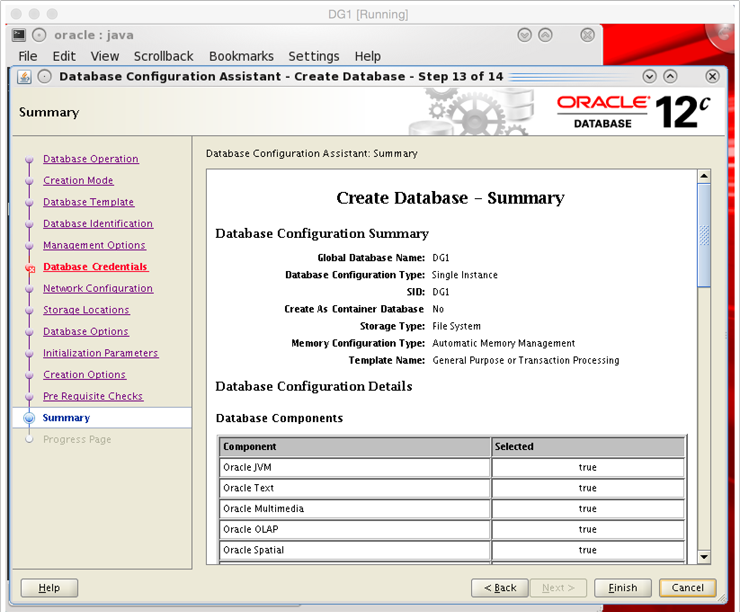This screenshot has height=612, width=740.
Task: Click the Java icon in the DBCA title bar
Action: 25,76
